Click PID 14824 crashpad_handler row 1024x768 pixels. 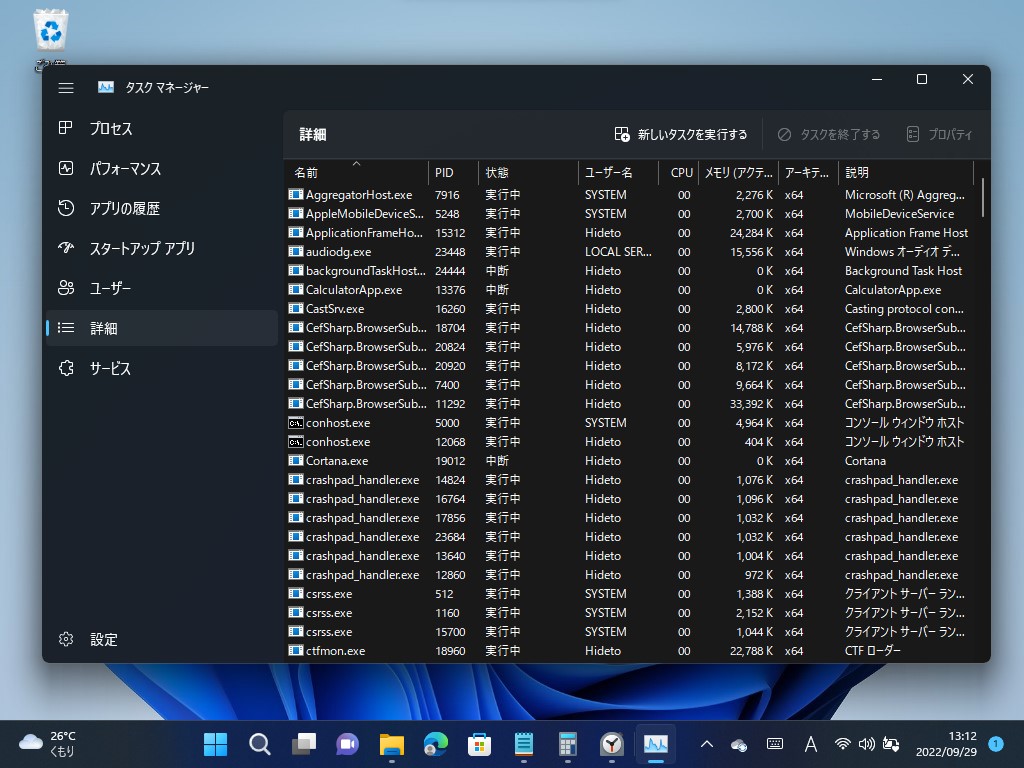click(630, 479)
